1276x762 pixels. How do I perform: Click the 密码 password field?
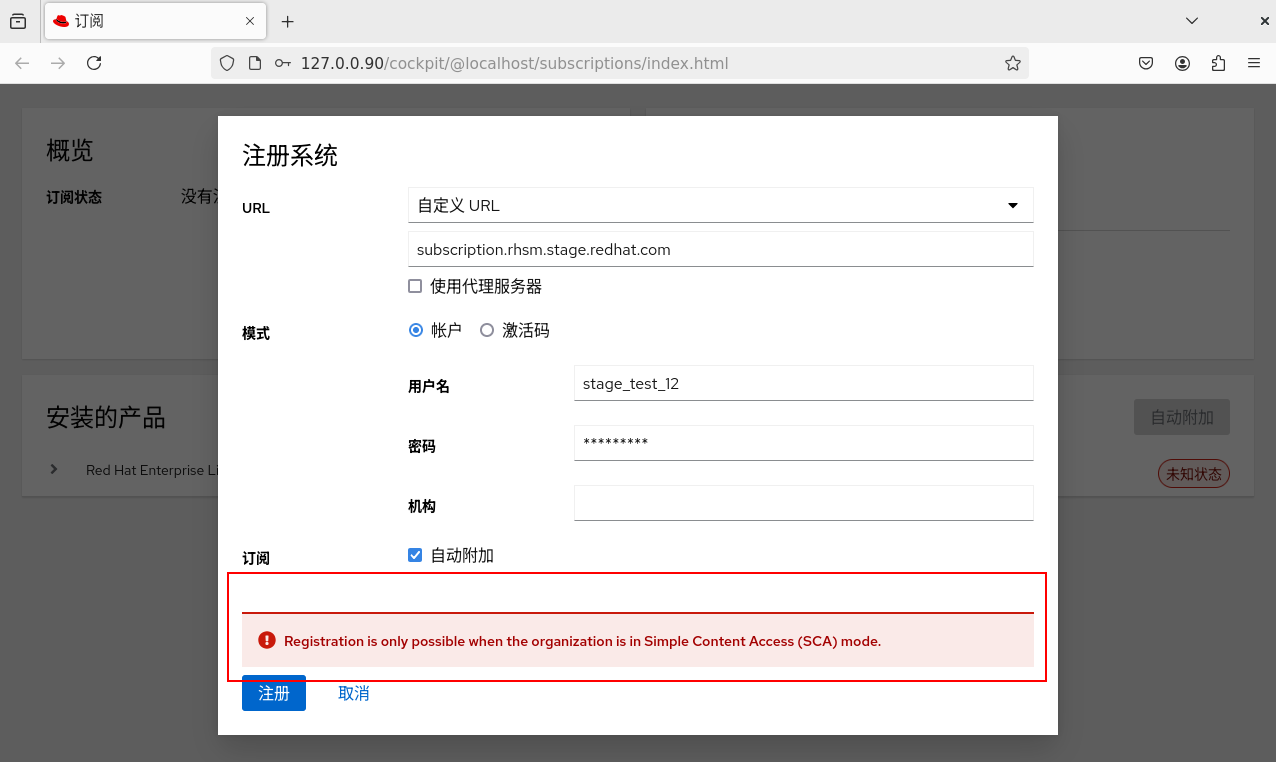pos(803,443)
